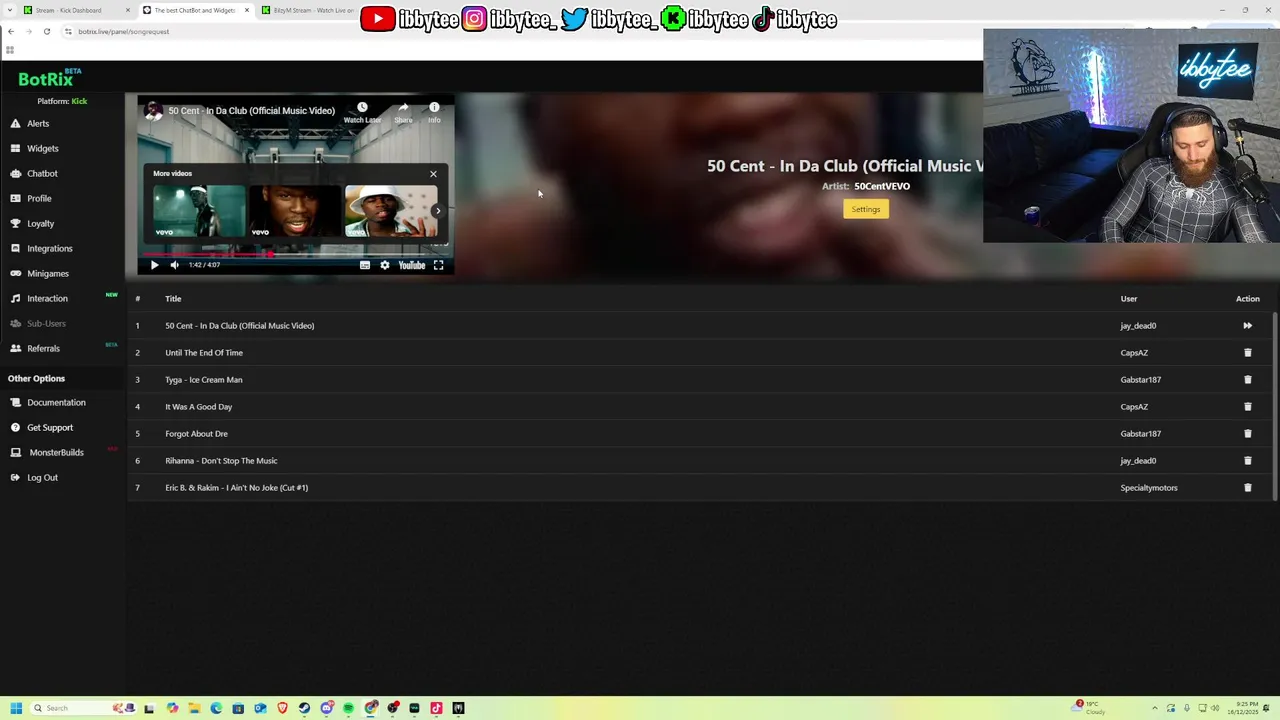Open Widgets in the sidebar
The image size is (1280, 720).
pos(42,148)
